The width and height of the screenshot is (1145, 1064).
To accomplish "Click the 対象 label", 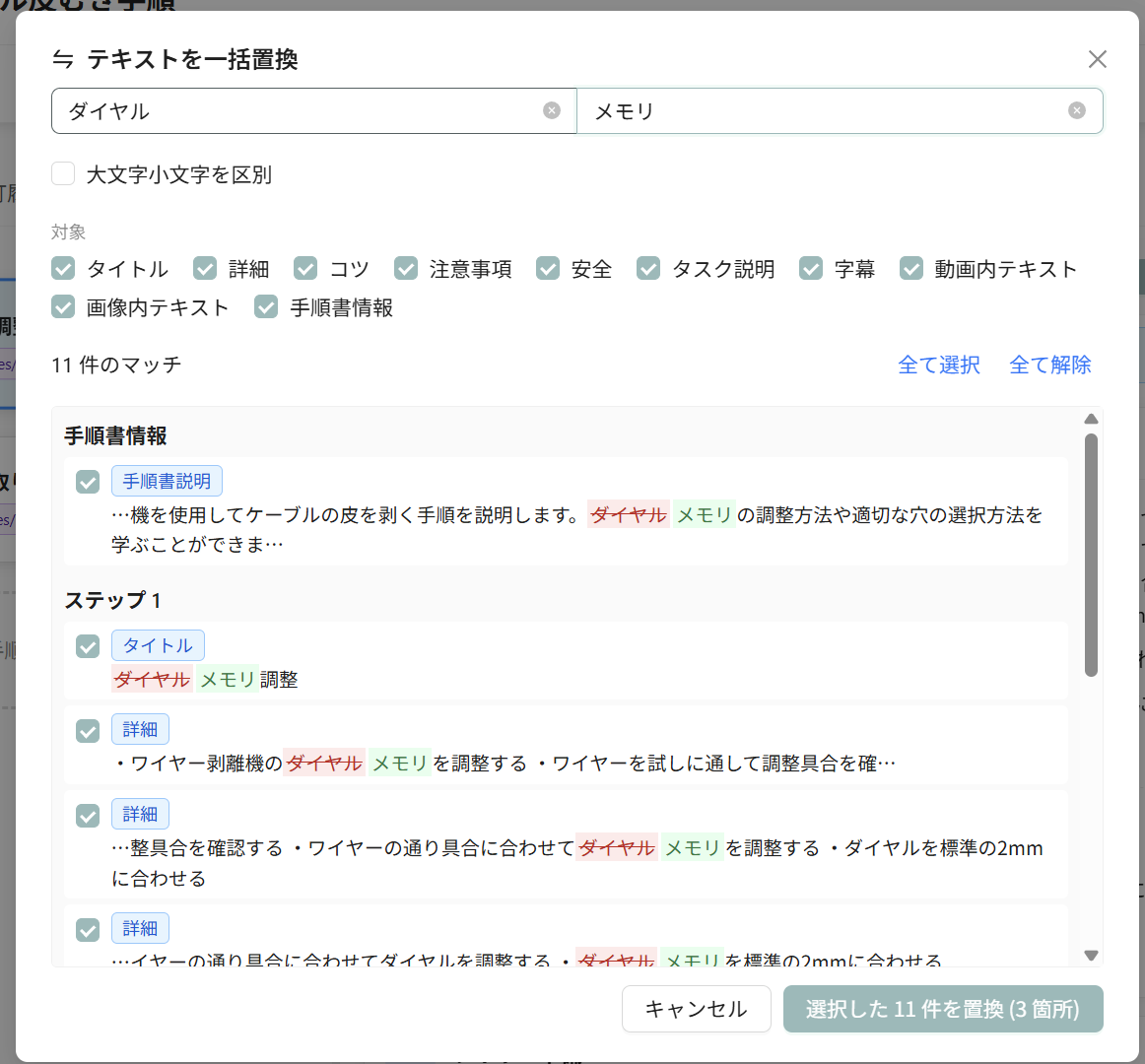I will point(69,233).
